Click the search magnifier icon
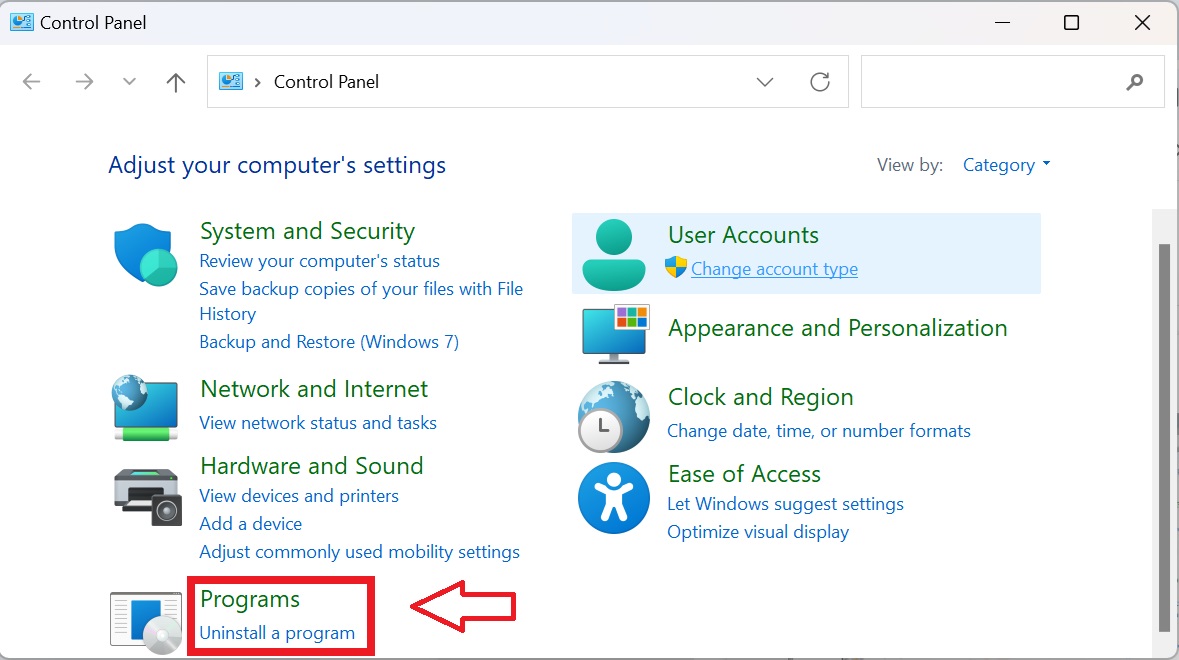Image resolution: width=1179 pixels, height=660 pixels. coord(1134,82)
